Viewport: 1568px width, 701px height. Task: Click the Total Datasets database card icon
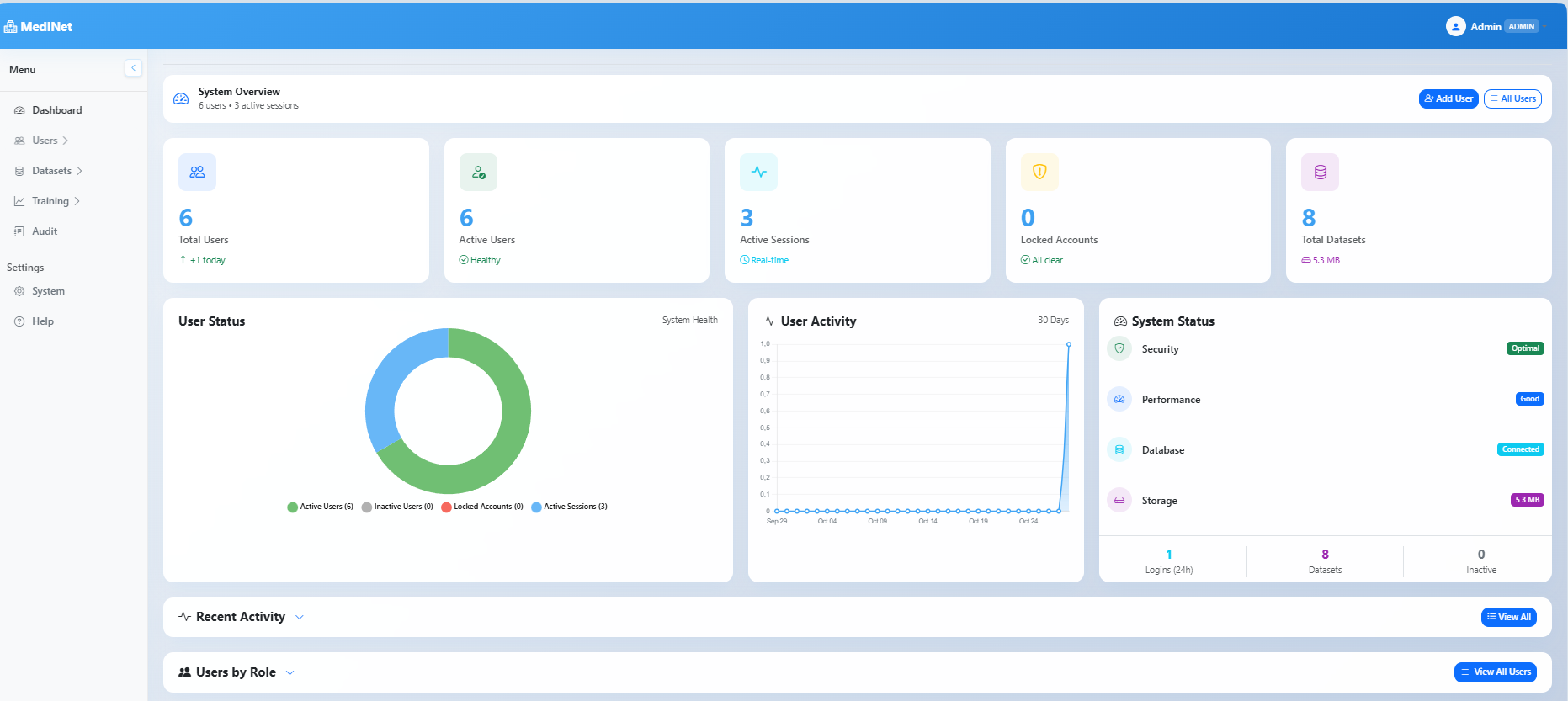(1321, 172)
